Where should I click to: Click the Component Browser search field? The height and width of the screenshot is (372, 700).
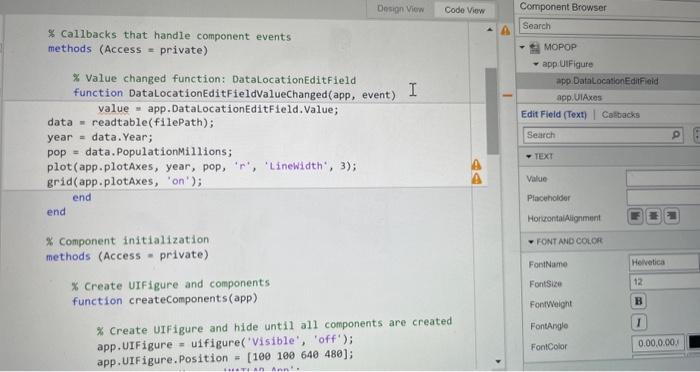point(609,26)
